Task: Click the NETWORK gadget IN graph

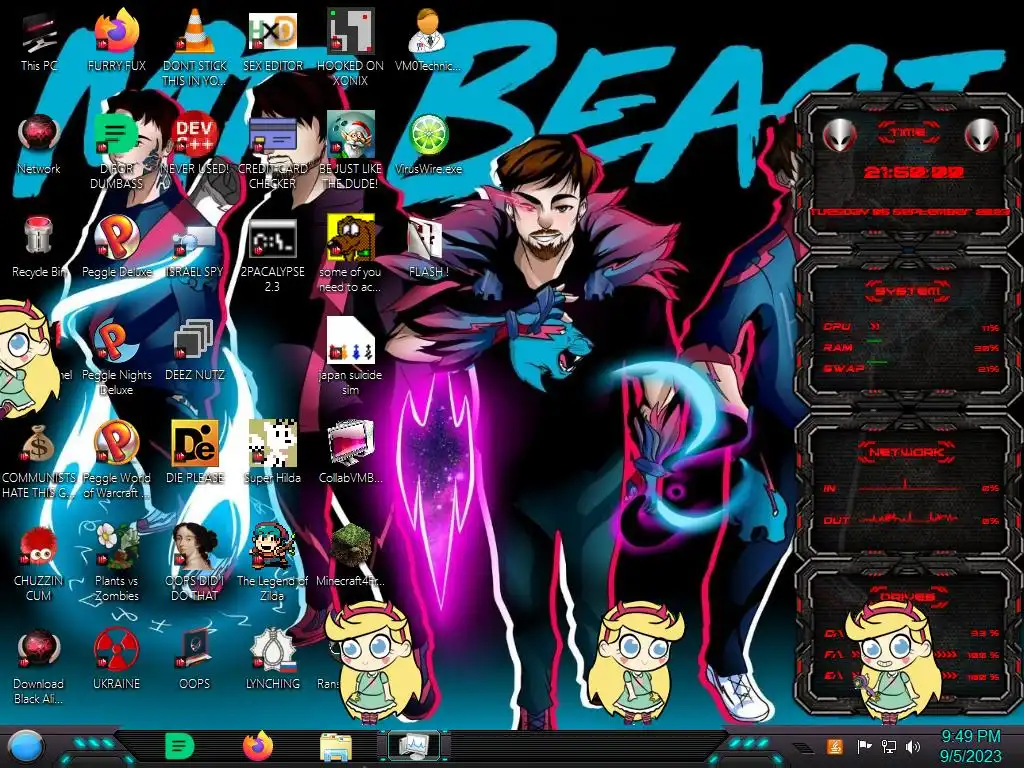Action: [x=910, y=487]
